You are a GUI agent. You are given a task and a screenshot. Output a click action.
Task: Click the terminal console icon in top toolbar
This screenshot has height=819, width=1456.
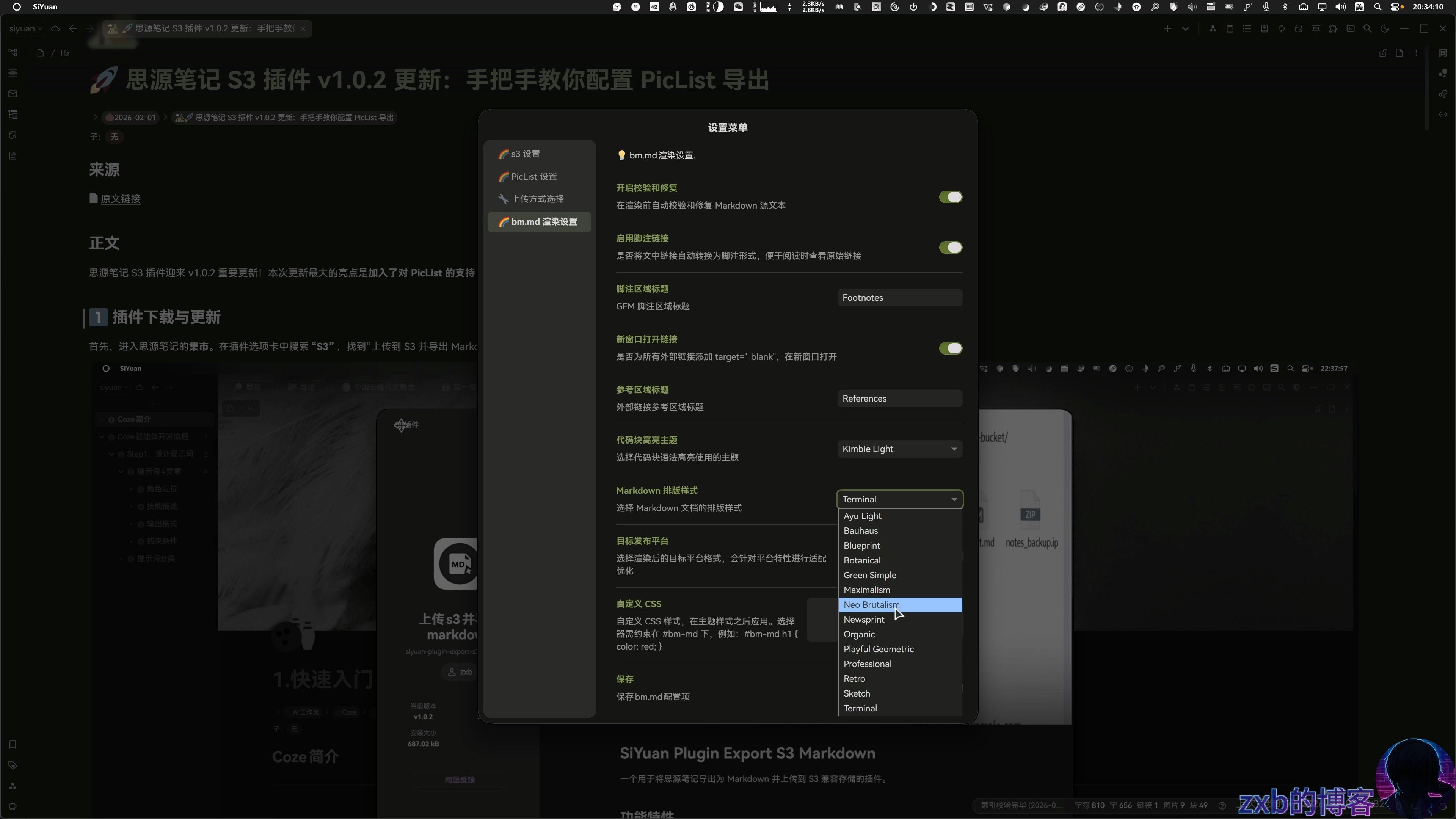coord(1350,29)
